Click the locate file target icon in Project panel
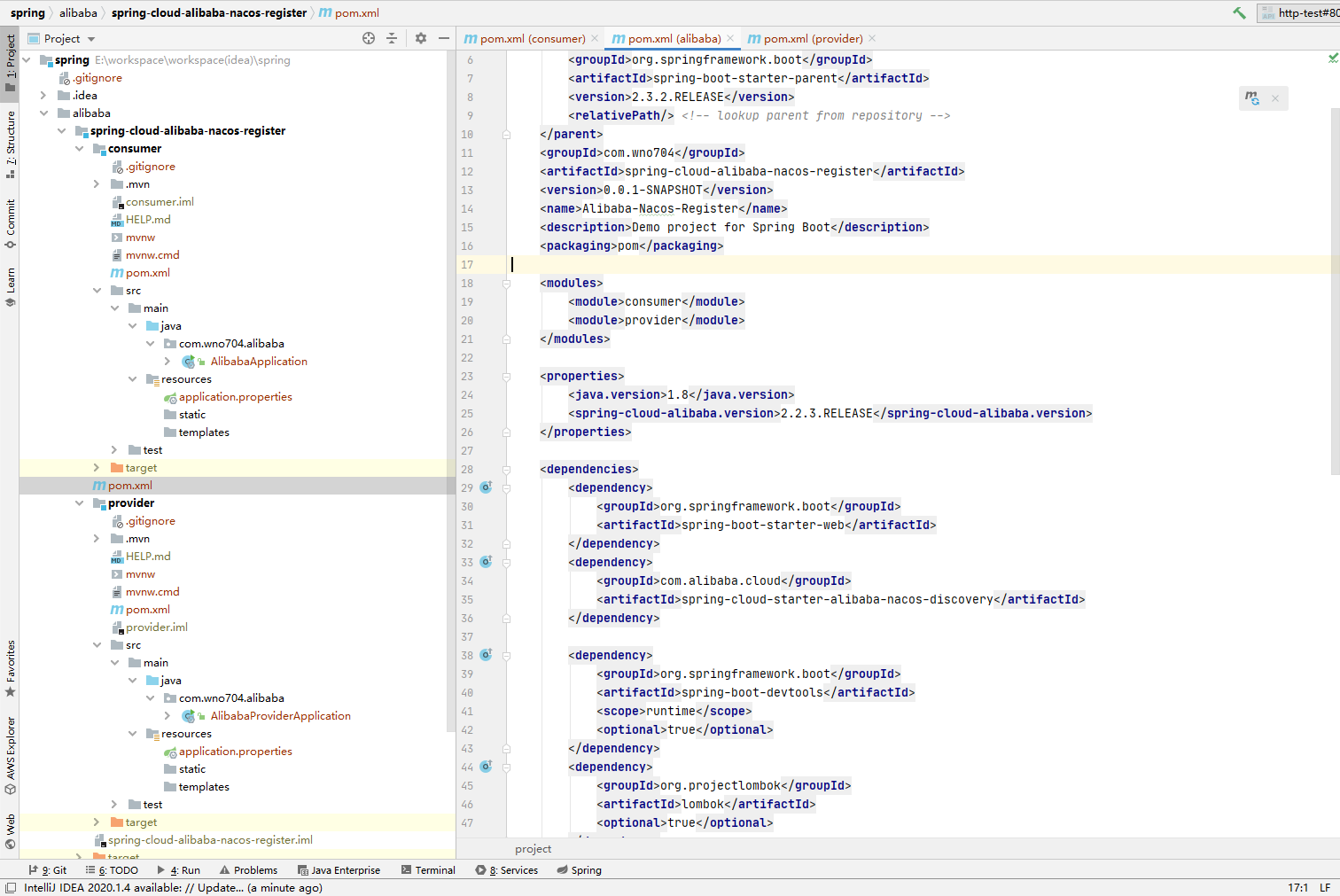1340x896 pixels. 369,38
